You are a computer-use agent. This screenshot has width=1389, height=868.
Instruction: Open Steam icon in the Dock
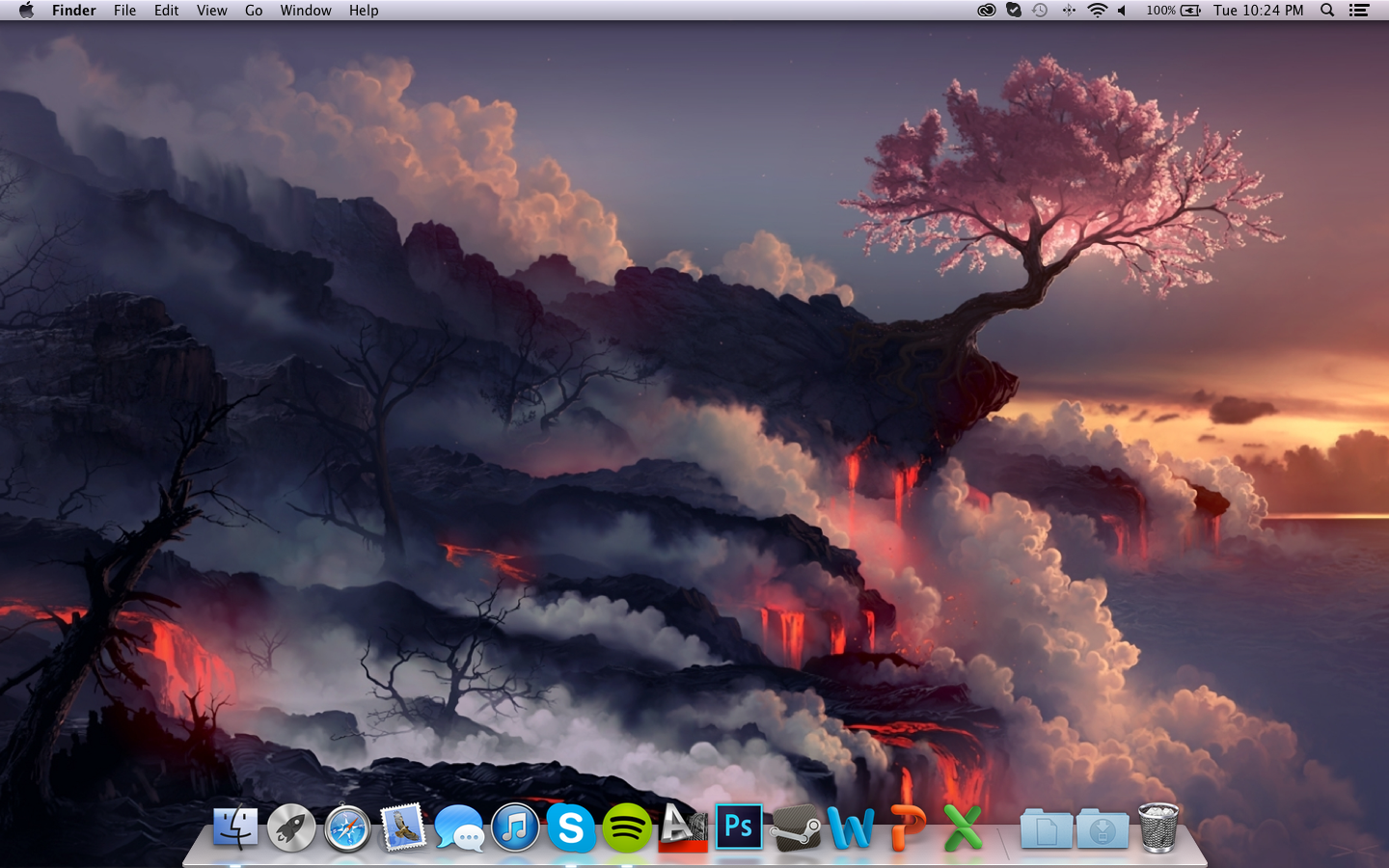[796, 828]
